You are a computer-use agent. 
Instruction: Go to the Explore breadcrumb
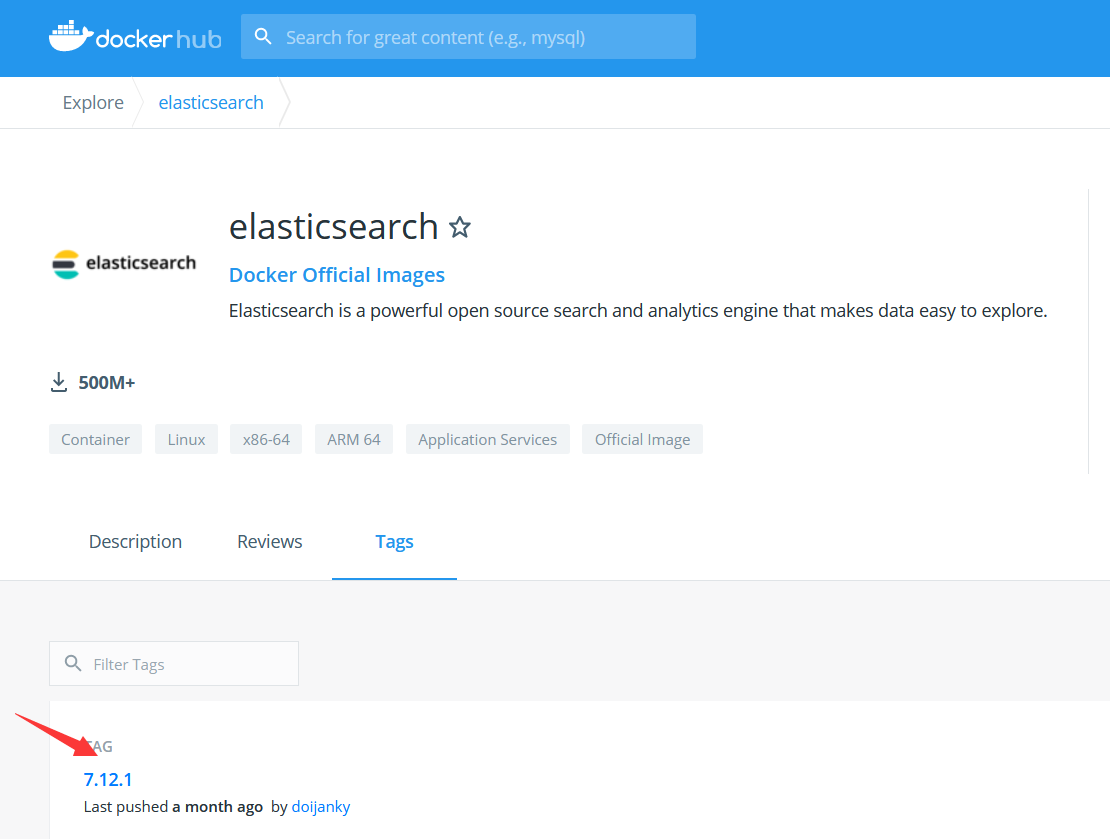[93, 103]
